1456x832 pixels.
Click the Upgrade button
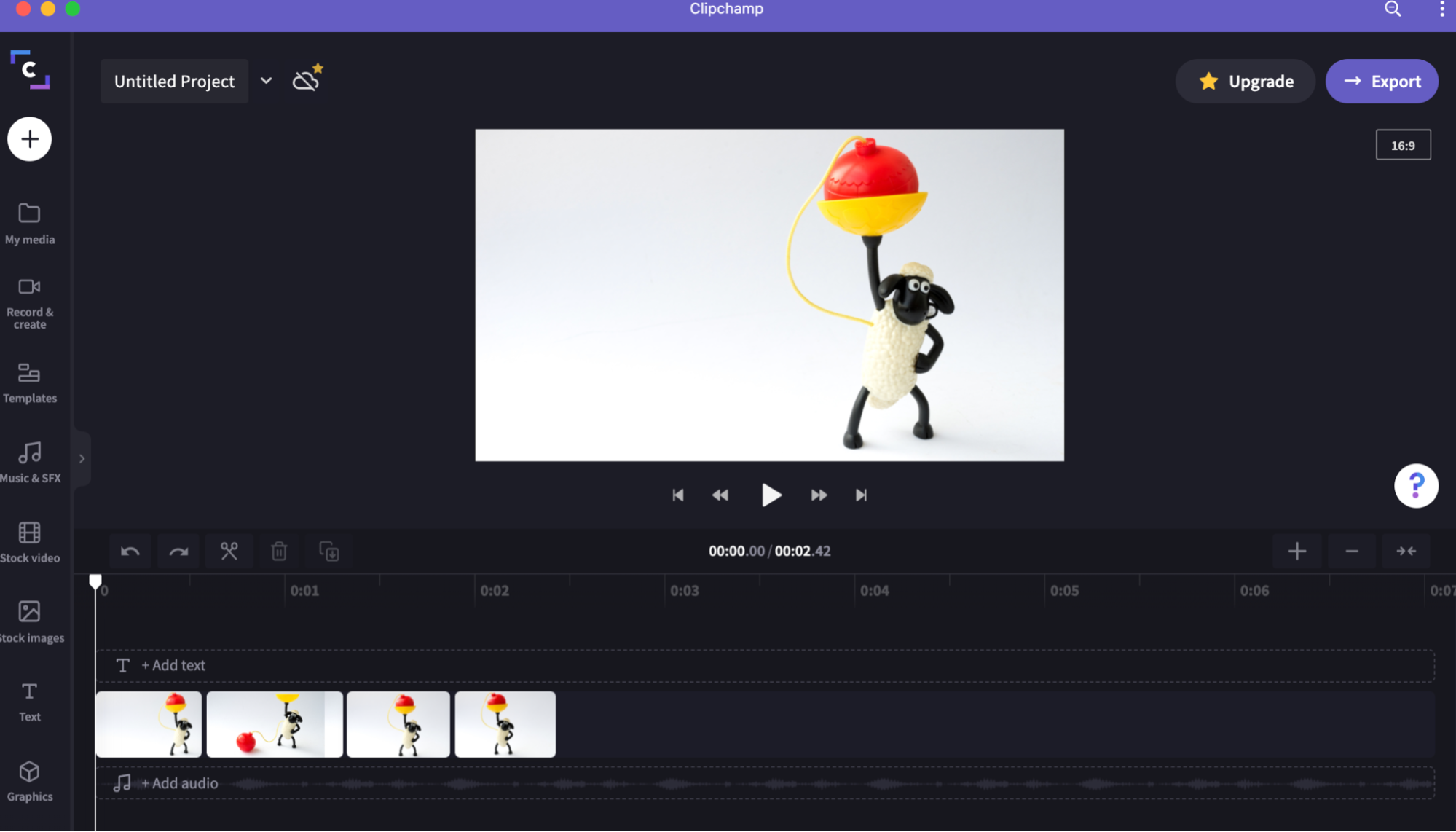pos(1247,81)
